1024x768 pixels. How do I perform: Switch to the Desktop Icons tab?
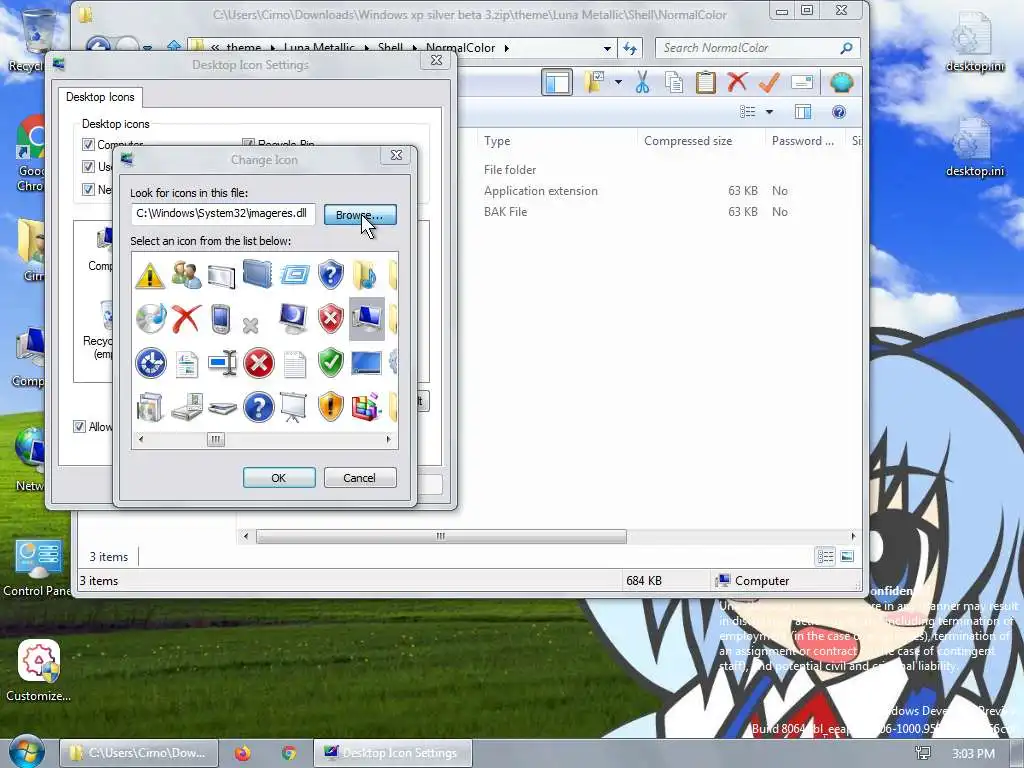100,97
